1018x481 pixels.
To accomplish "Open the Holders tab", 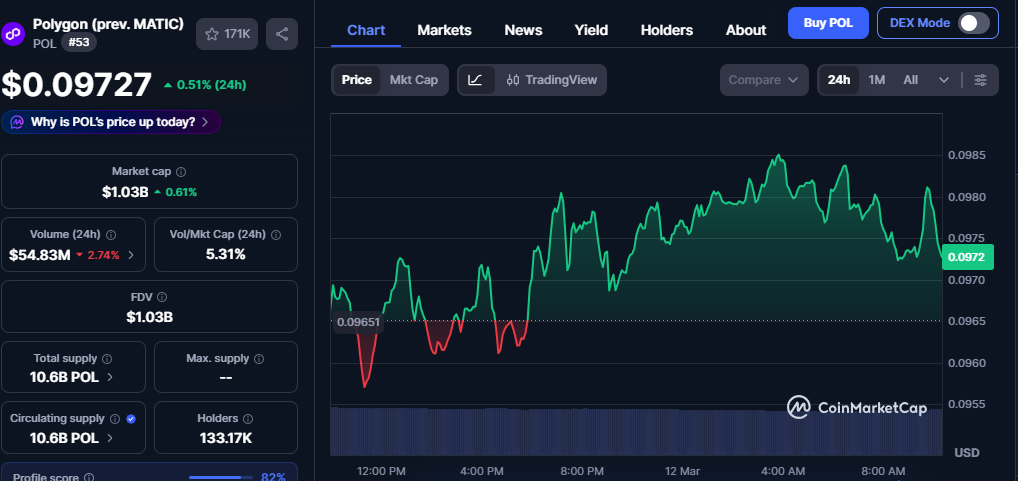I will tap(667, 30).
